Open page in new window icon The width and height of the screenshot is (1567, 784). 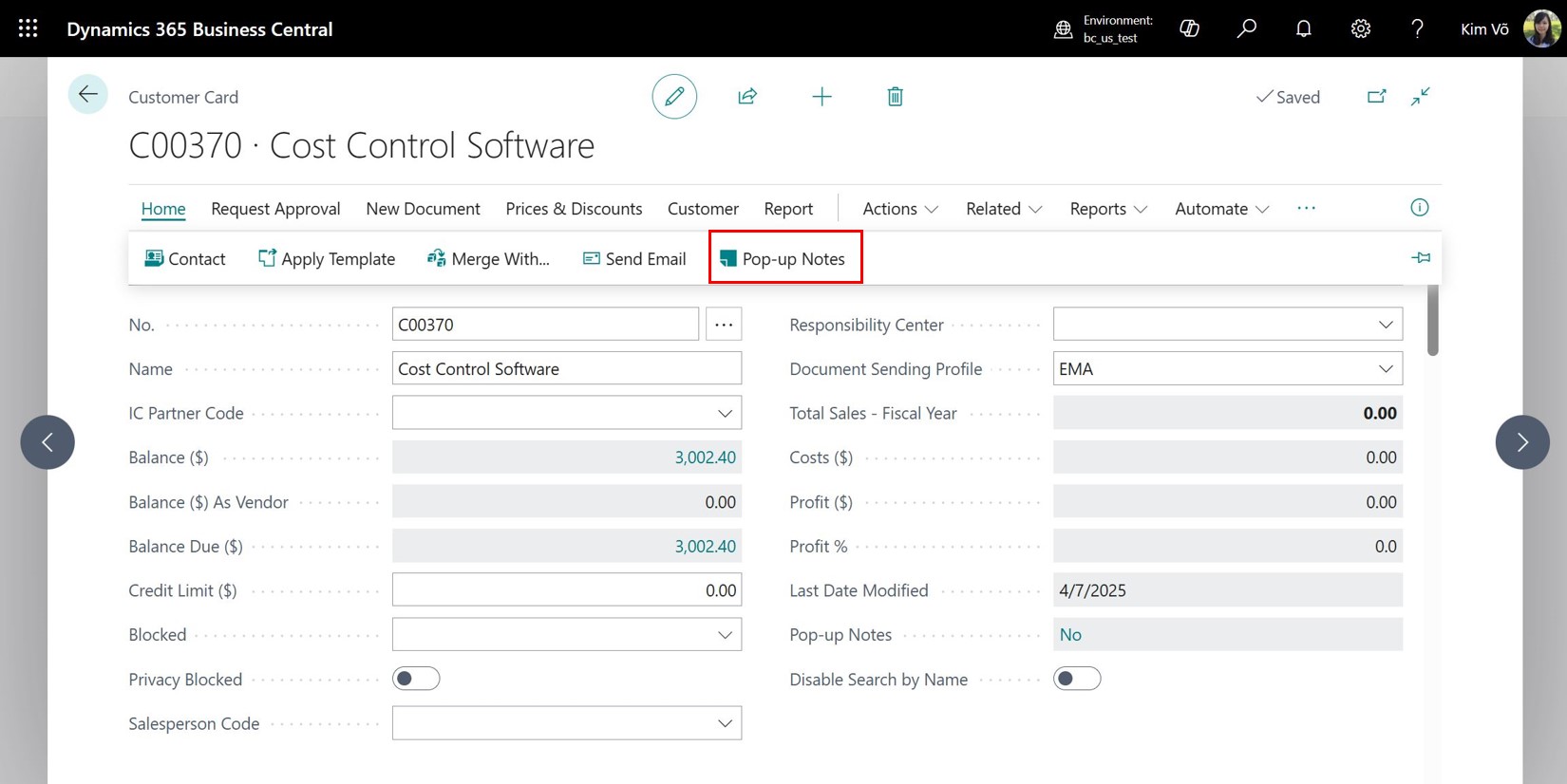(x=1376, y=96)
